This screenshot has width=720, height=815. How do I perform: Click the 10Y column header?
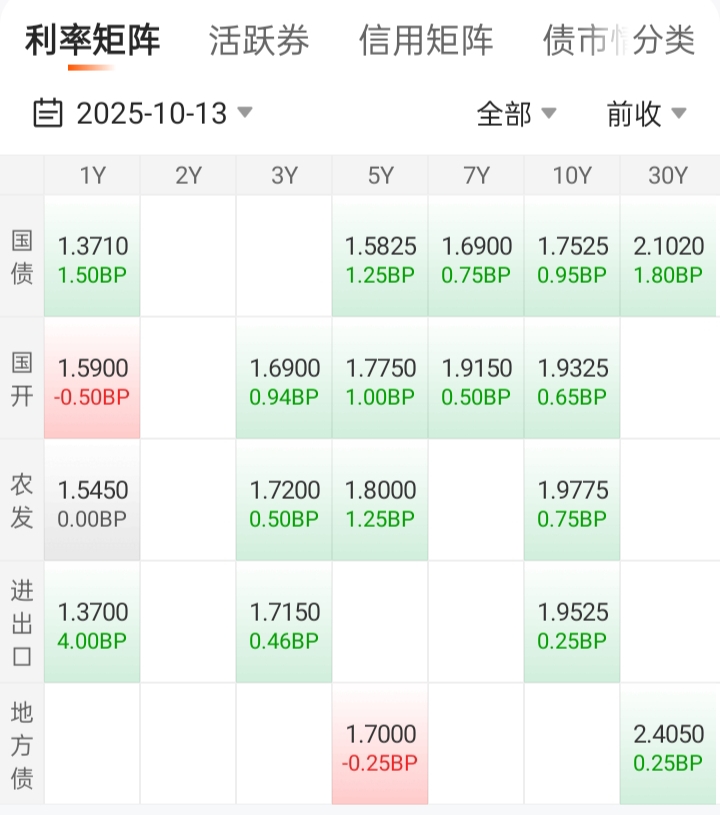coord(572,176)
